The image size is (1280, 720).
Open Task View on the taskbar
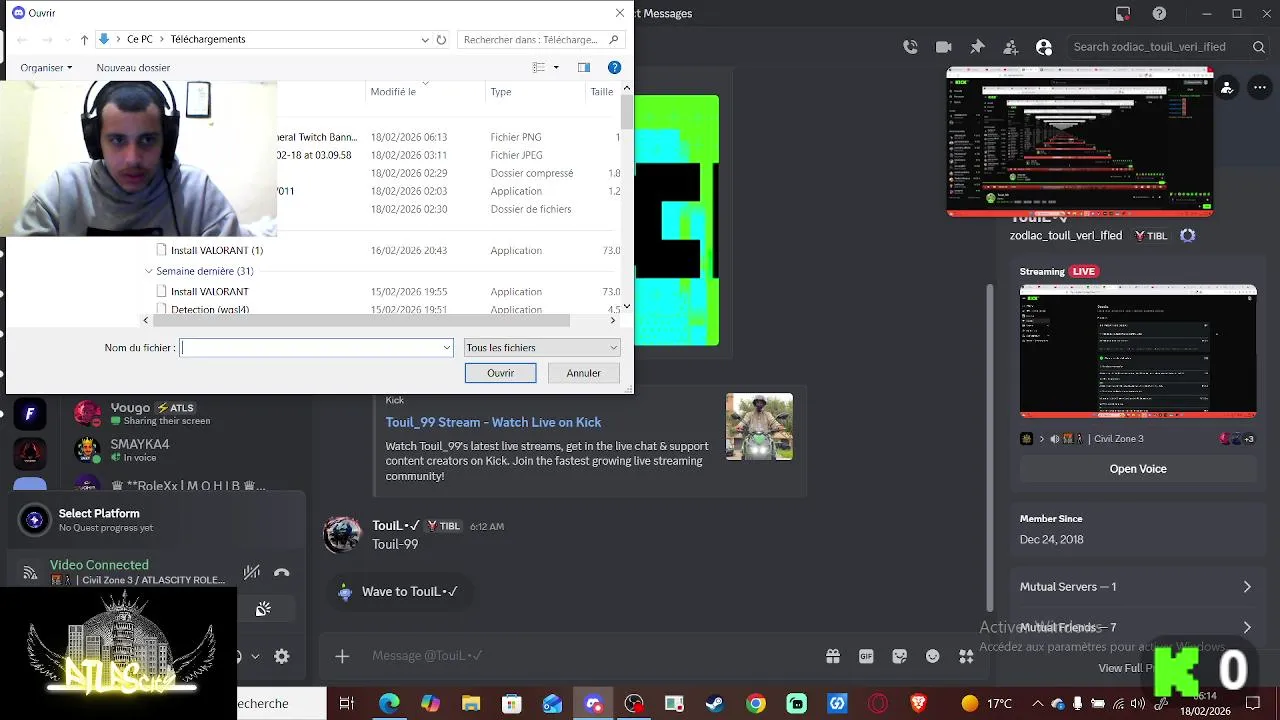347,704
